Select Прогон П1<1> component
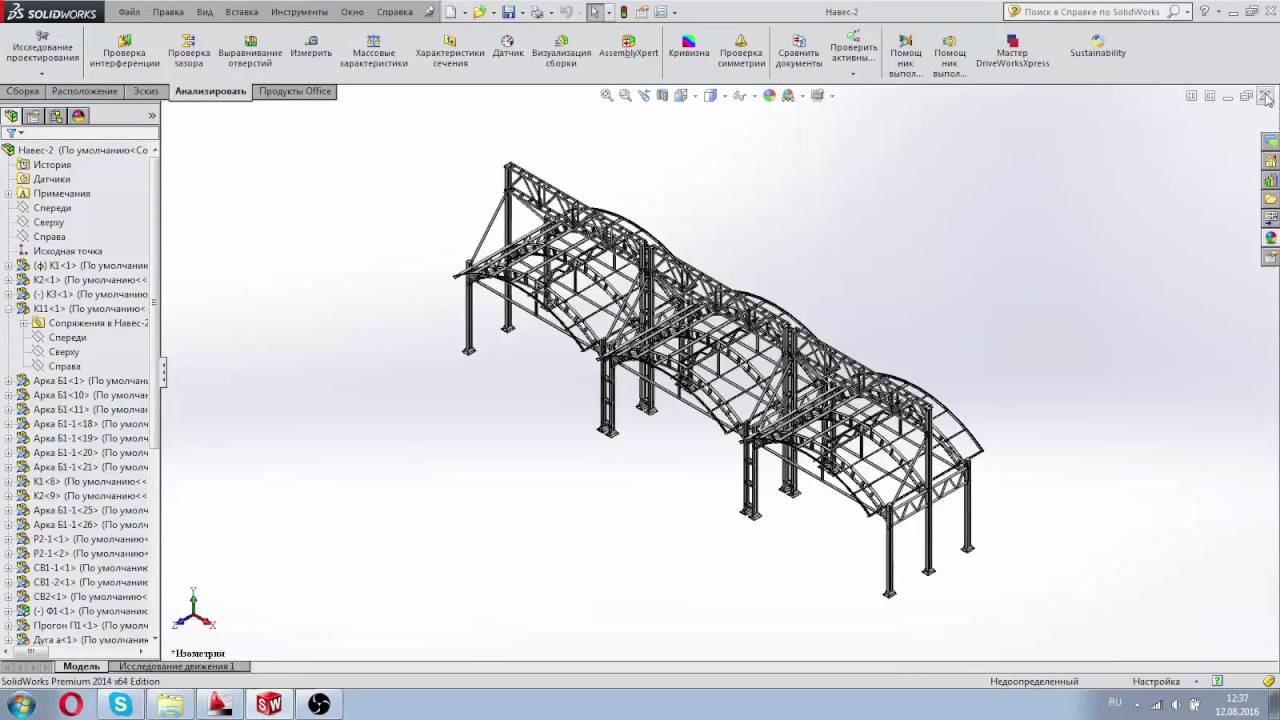Viewport: 1280px width, 720px height. [90, 625]
